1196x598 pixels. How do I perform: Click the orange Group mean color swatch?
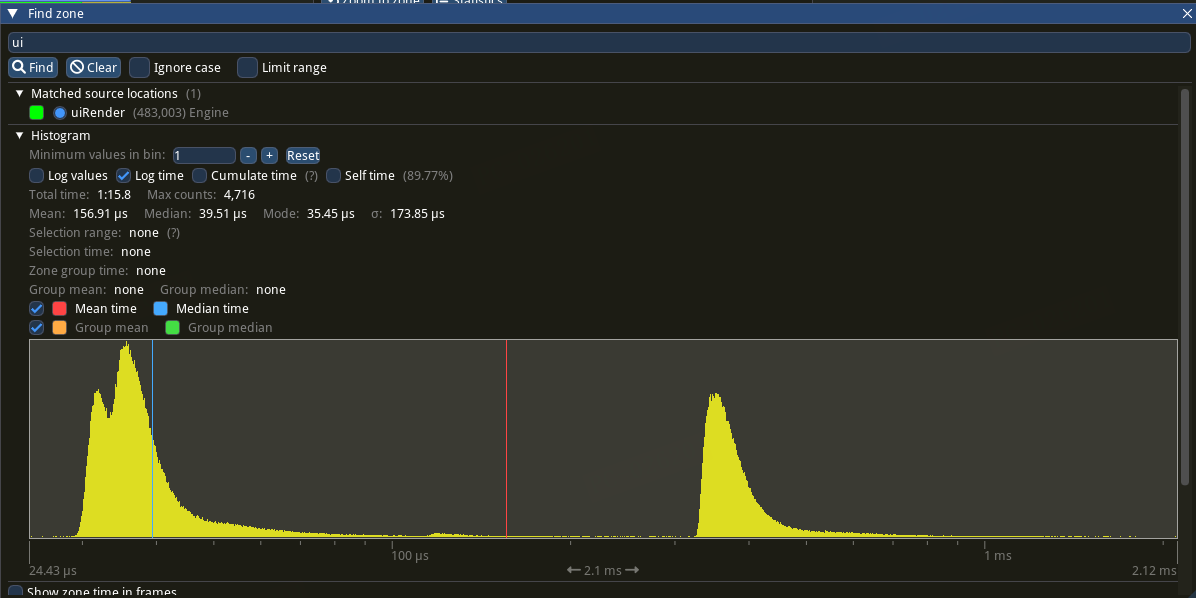(x=60, y=328)
